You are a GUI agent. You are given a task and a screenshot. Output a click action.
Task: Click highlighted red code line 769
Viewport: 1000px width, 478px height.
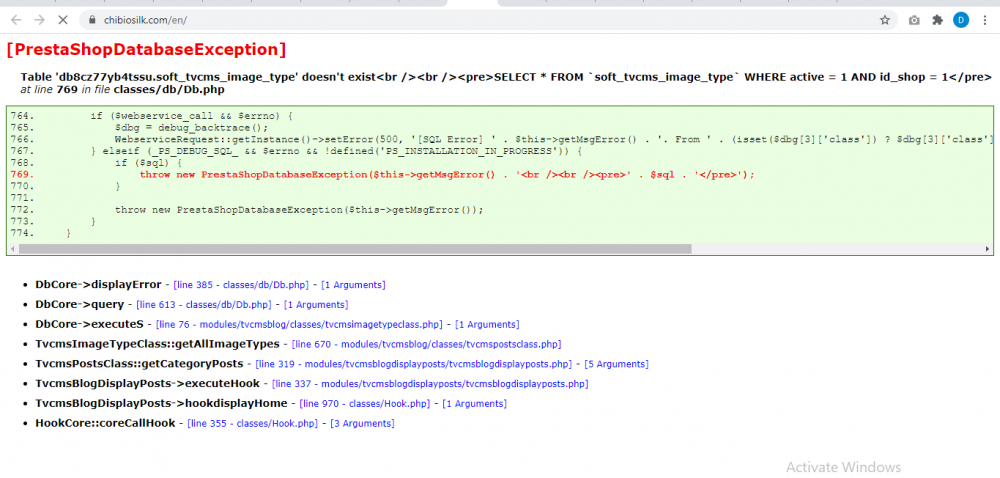pos(447,174)
